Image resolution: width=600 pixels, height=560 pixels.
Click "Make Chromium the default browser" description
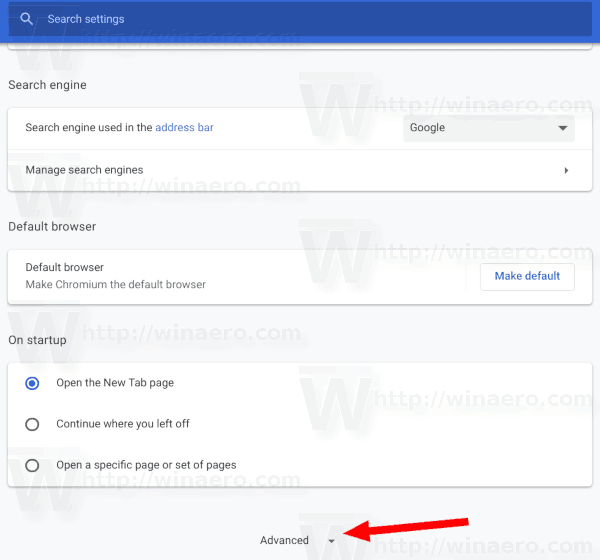[115, 285]
